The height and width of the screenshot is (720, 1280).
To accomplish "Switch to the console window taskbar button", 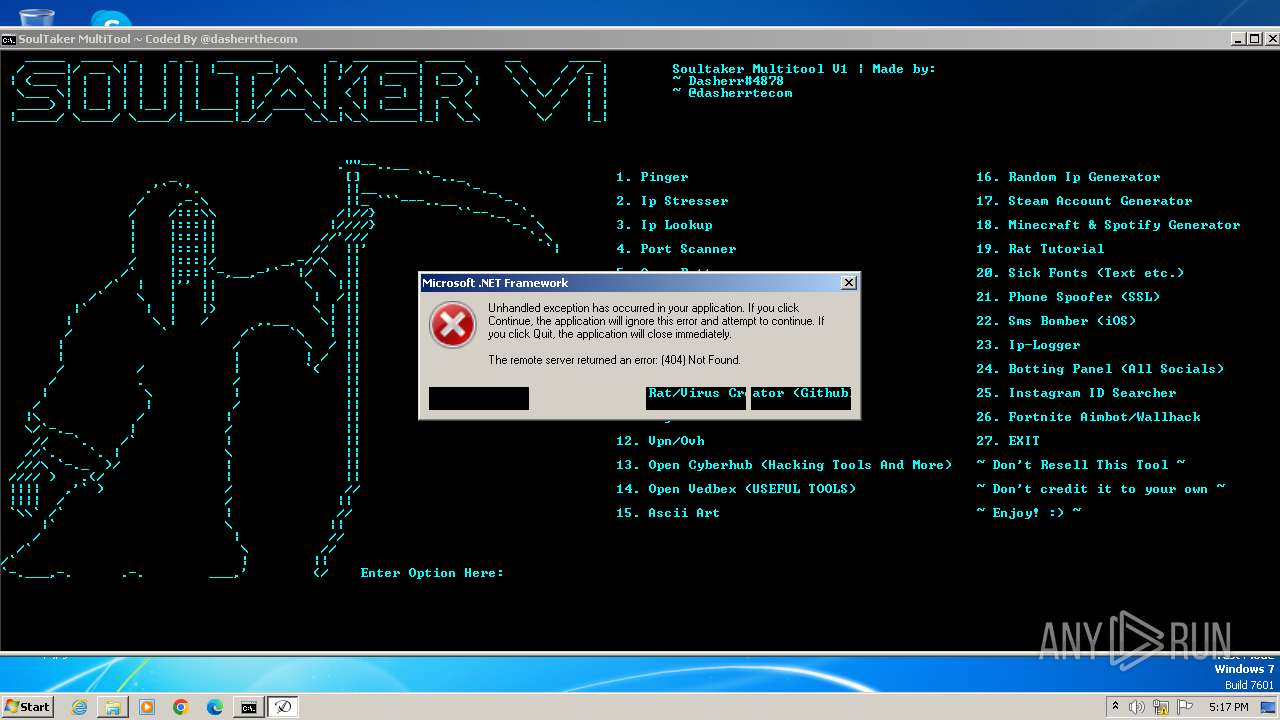I will point(248,707).
